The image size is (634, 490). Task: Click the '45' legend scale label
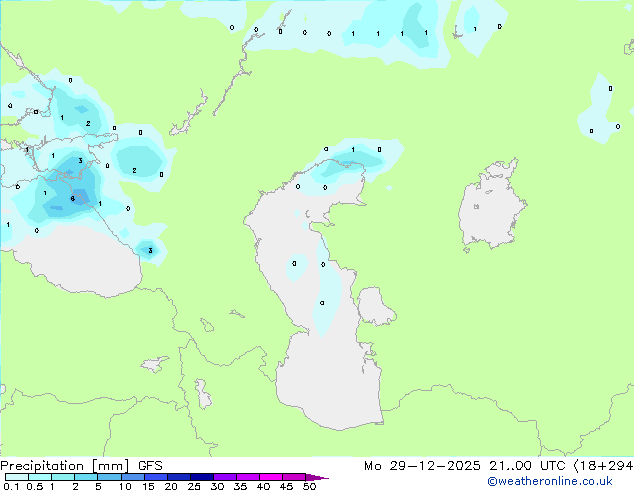286,486
